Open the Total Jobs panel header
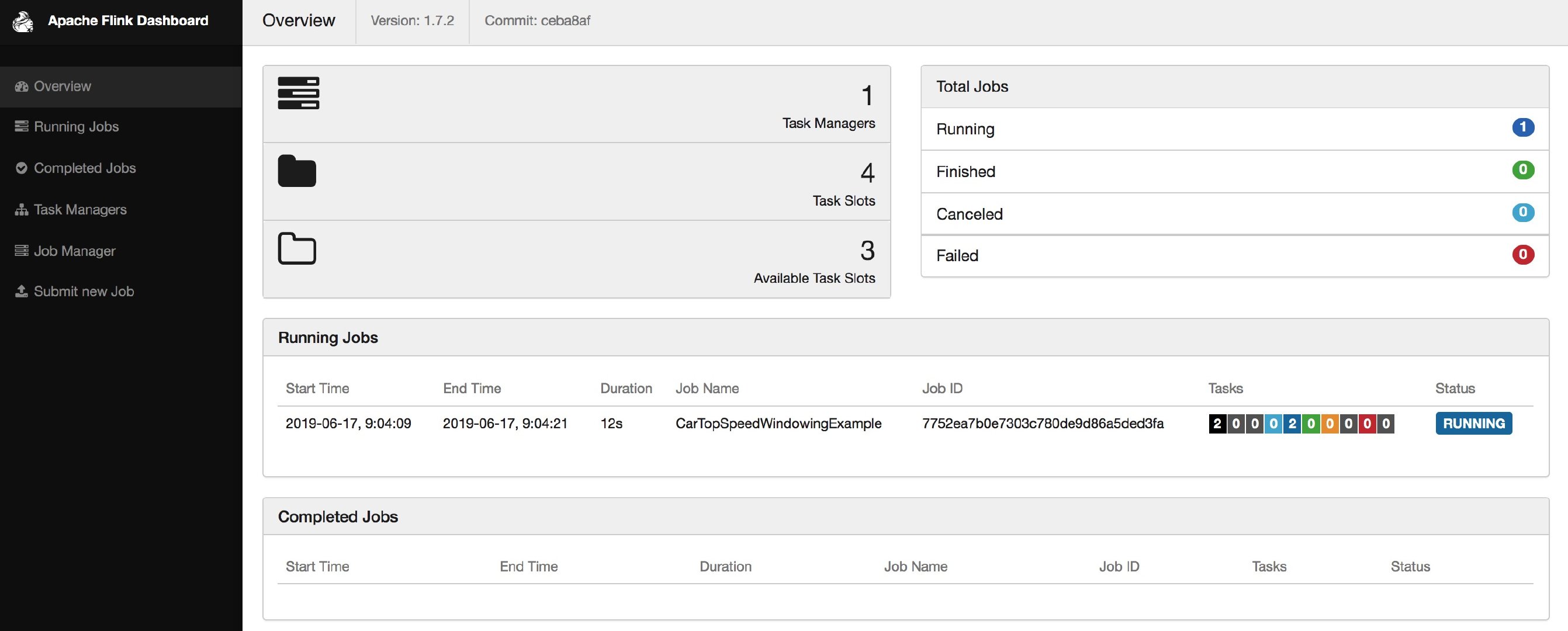This screenshot has height=631, width=1568. coord(971,86)
